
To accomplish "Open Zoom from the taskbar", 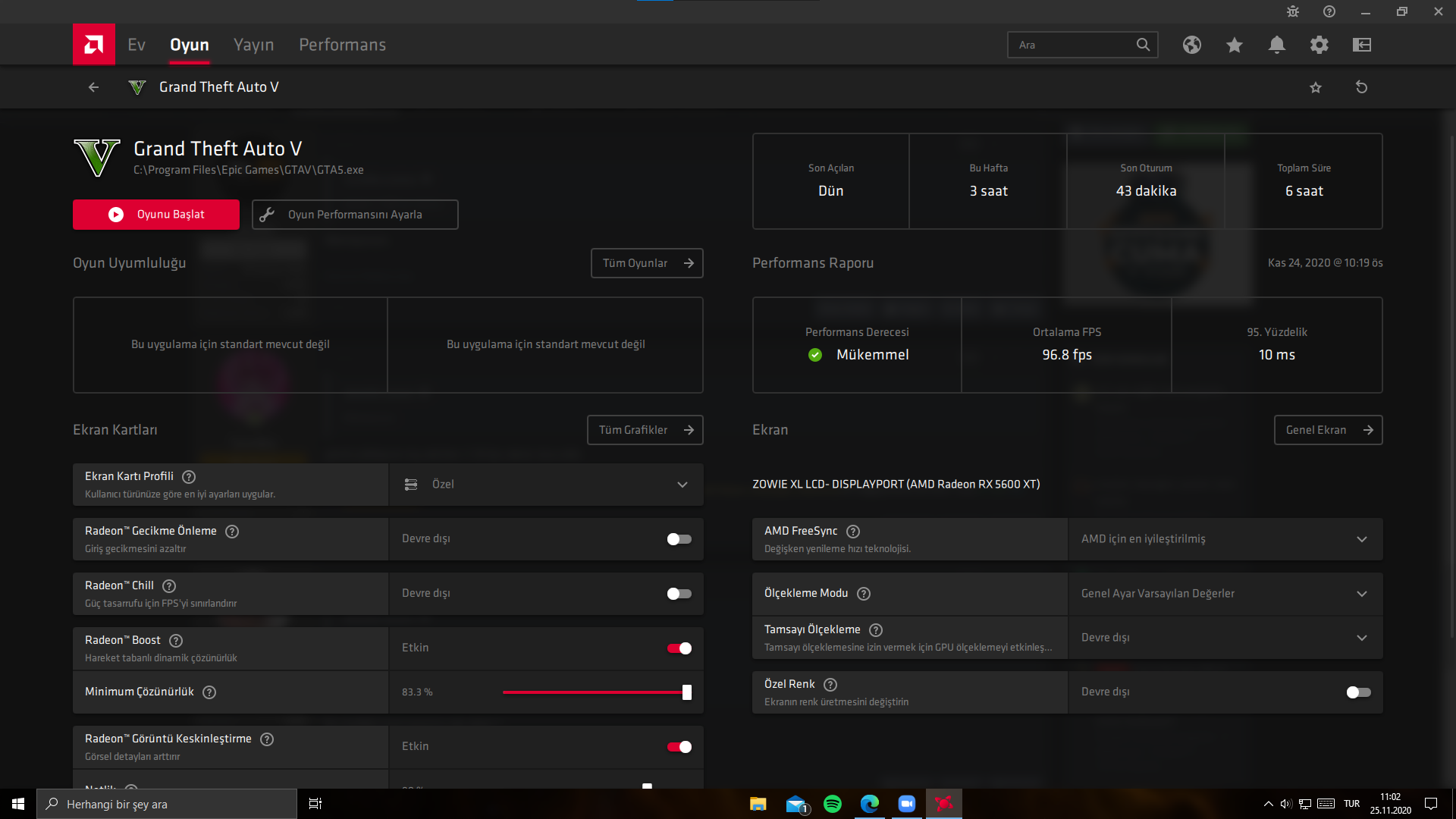I will 907,804.
